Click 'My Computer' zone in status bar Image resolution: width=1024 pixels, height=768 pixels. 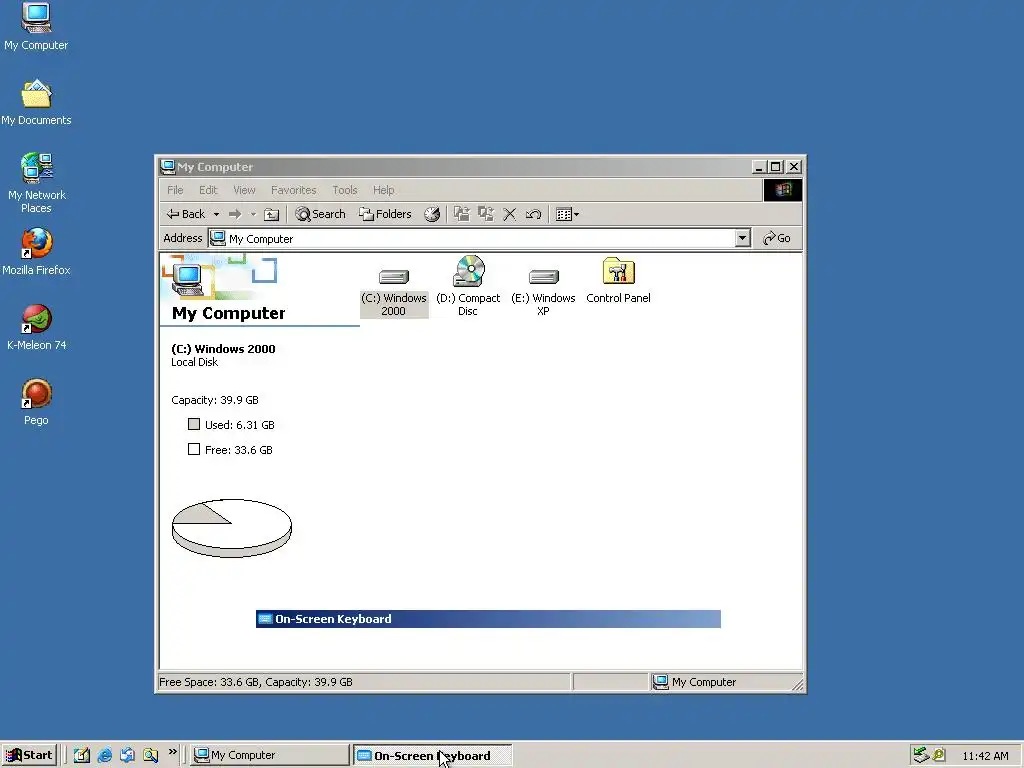(725, 682)
